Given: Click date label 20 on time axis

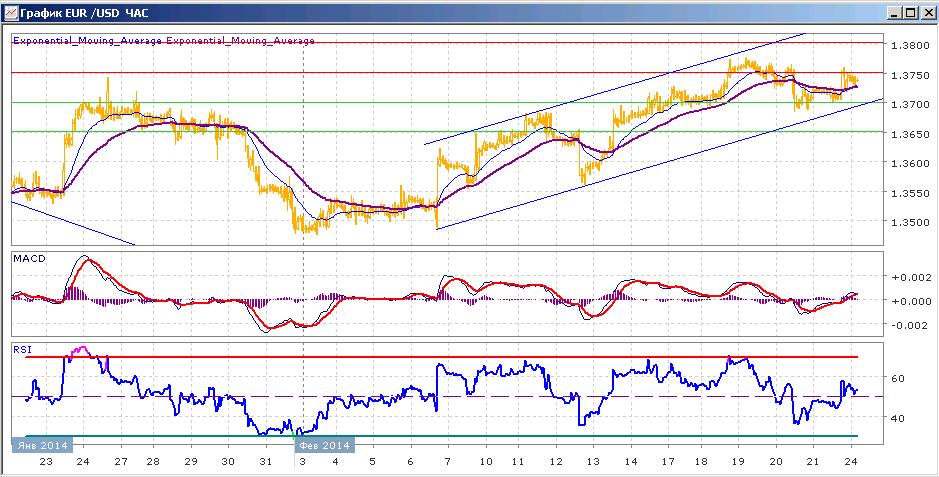Looking at the screenshot, I should 776,461.
